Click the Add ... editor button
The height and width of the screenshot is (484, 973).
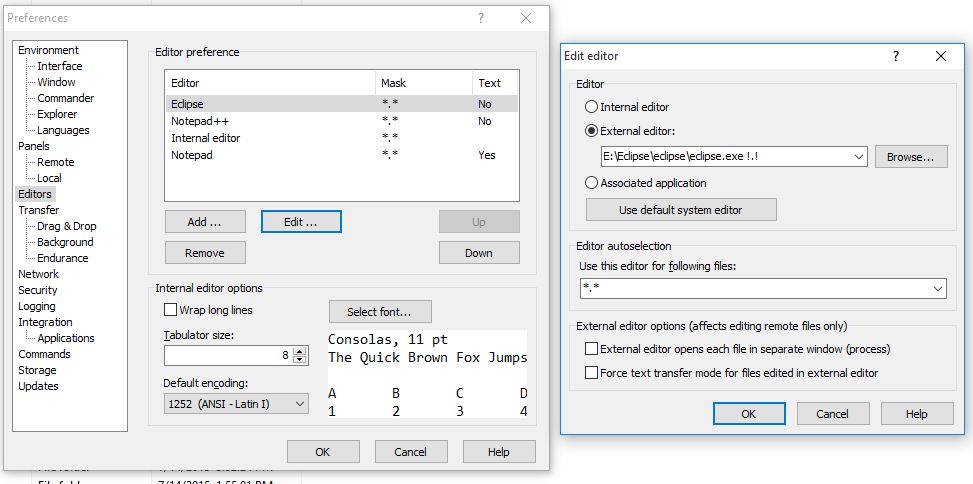pos(204,222)
